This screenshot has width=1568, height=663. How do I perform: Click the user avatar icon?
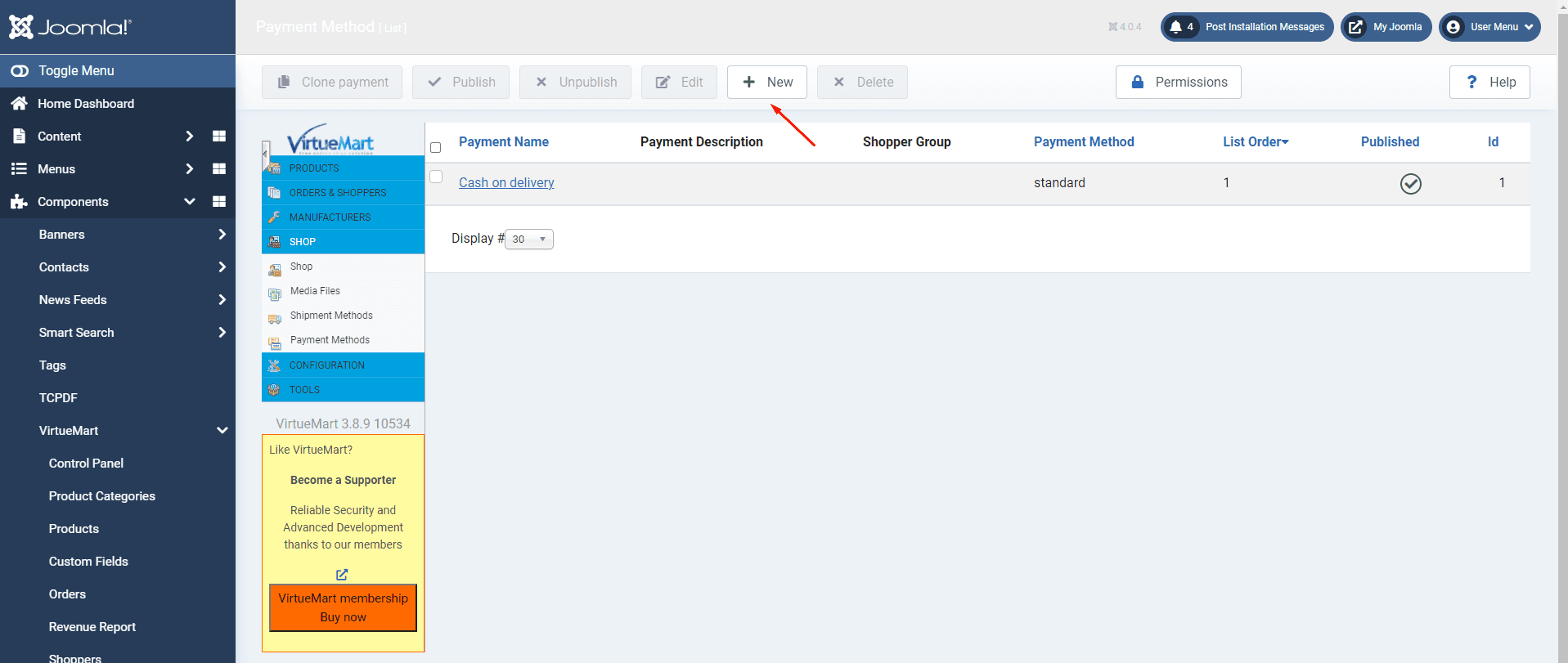pos(1453,27)
